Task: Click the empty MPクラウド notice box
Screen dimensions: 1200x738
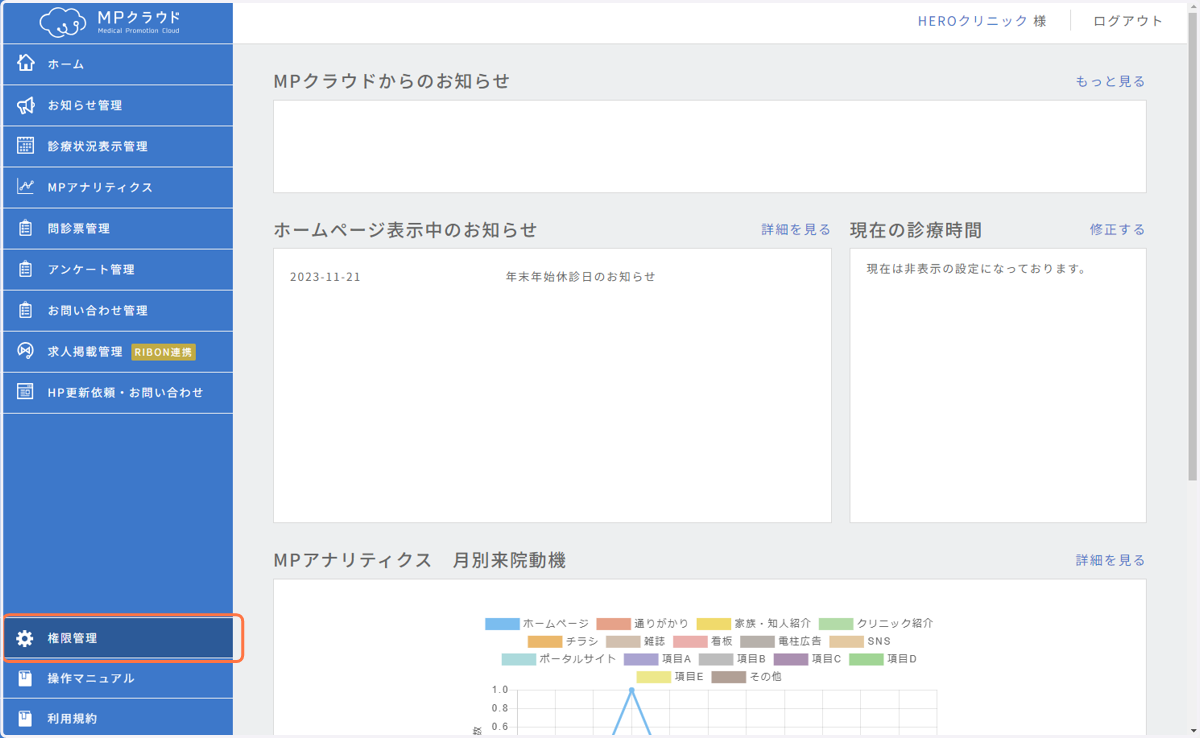Action: 710,146
